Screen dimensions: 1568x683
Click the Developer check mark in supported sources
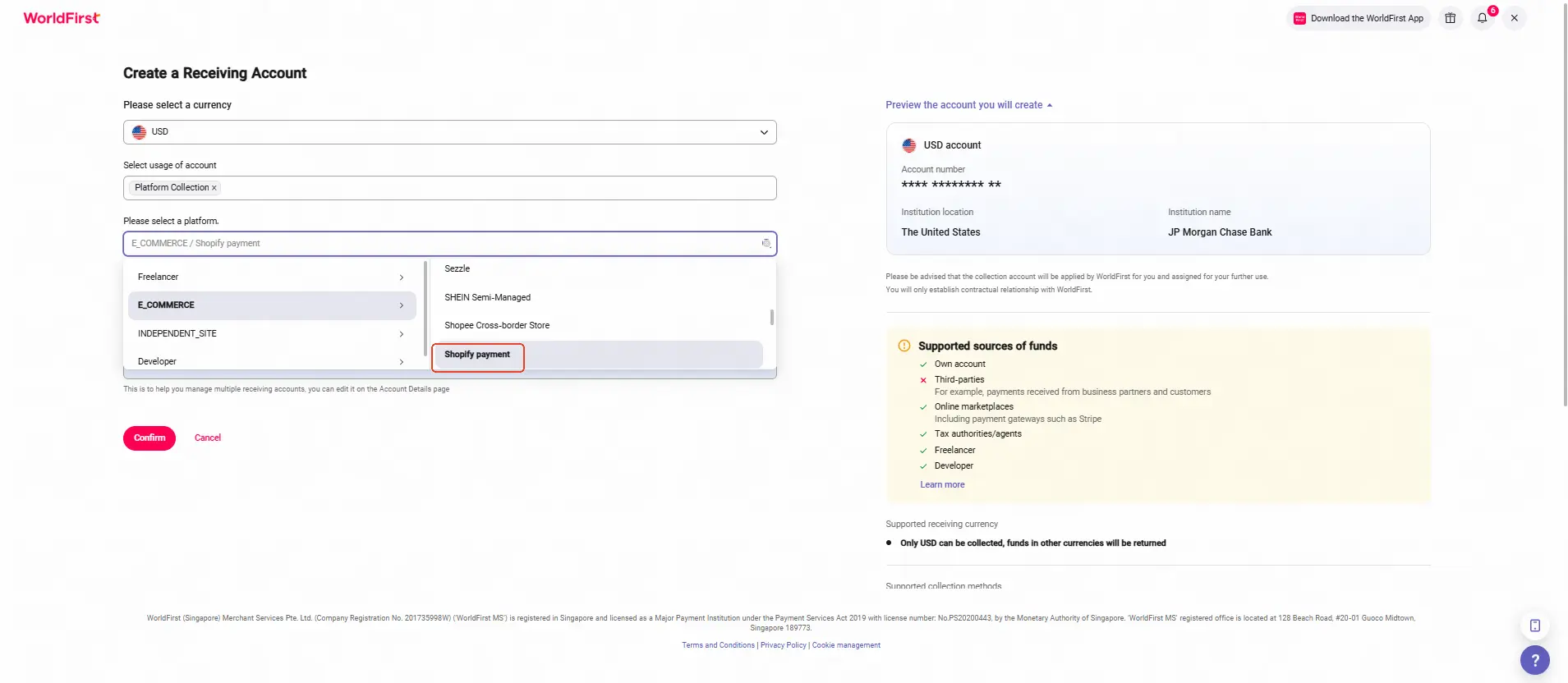click(923, 466)
